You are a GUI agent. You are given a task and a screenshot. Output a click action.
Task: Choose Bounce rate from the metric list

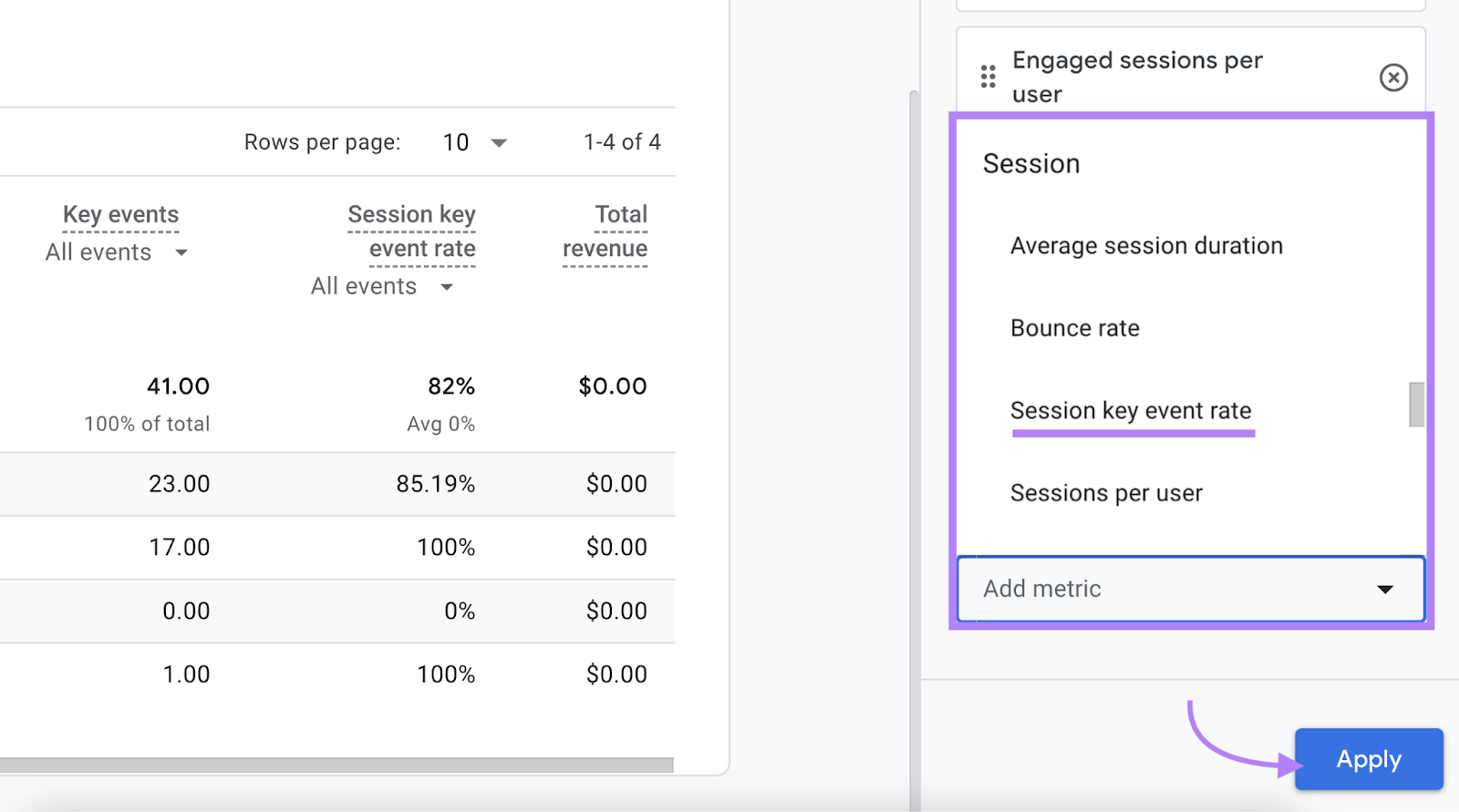1074,328
